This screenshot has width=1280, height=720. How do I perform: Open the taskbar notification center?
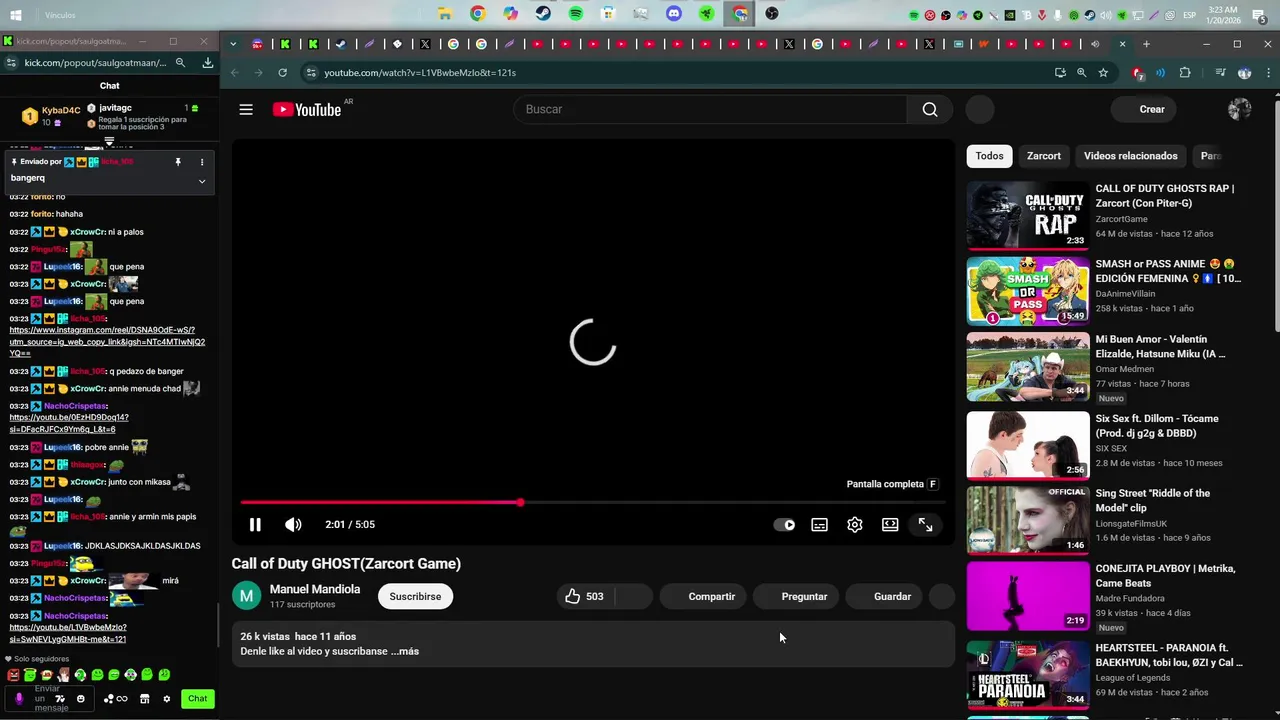(1259, 15)
